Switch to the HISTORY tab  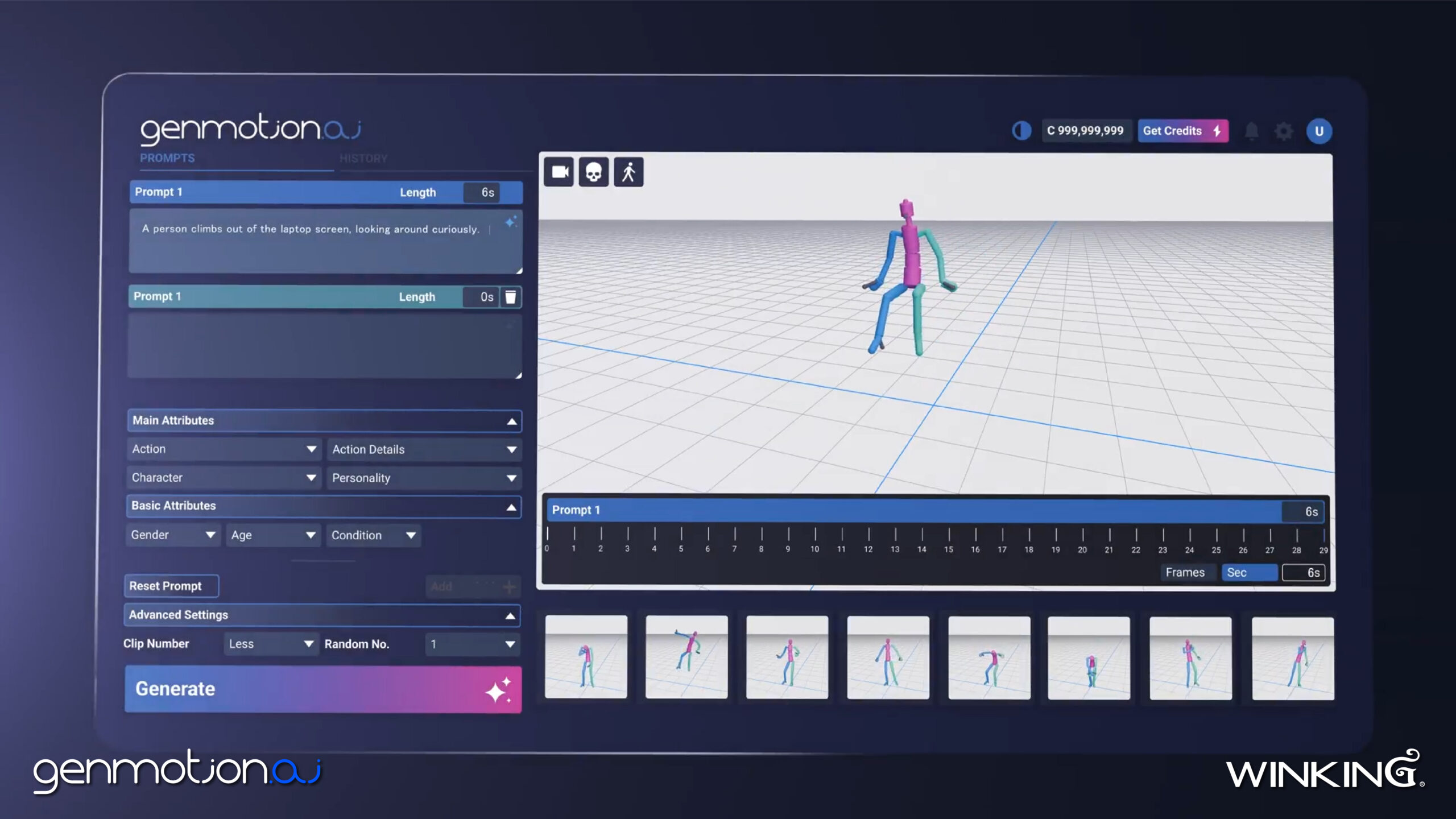pos(363,158)
